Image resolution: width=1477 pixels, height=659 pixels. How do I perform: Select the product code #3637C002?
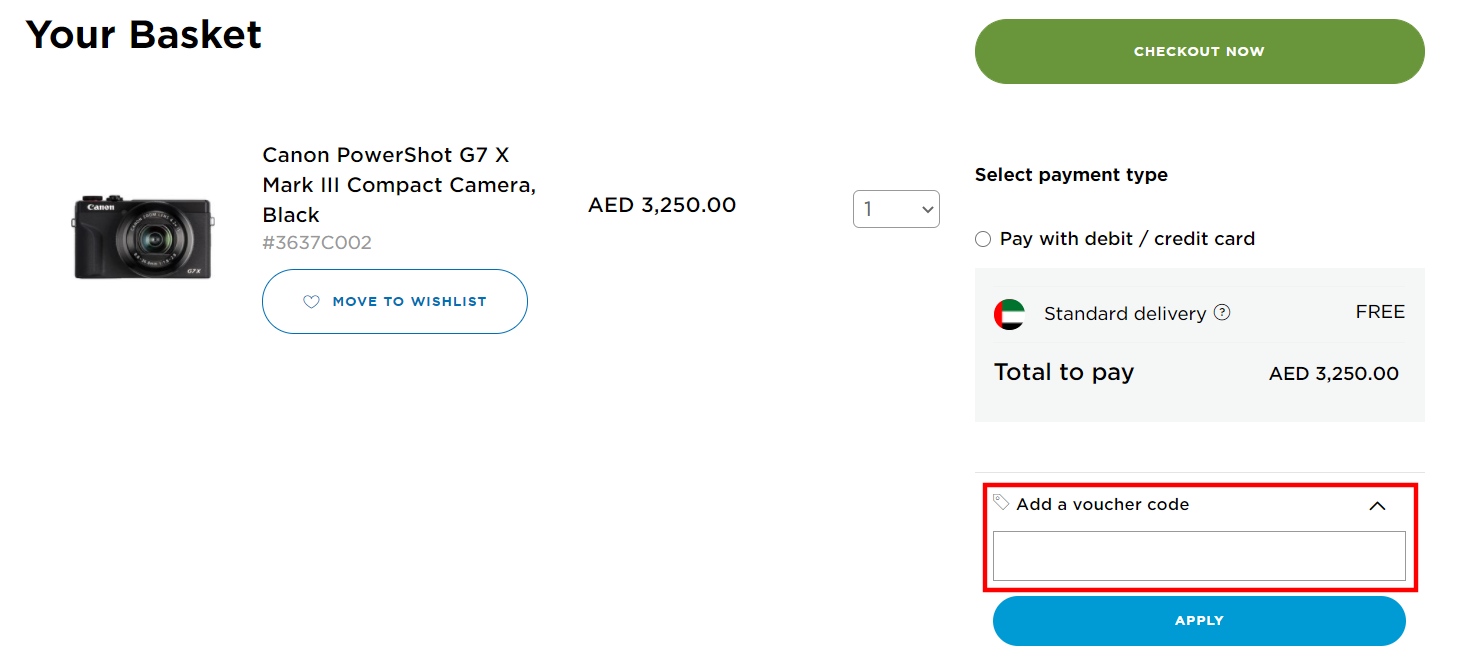(x=317, y=242)
